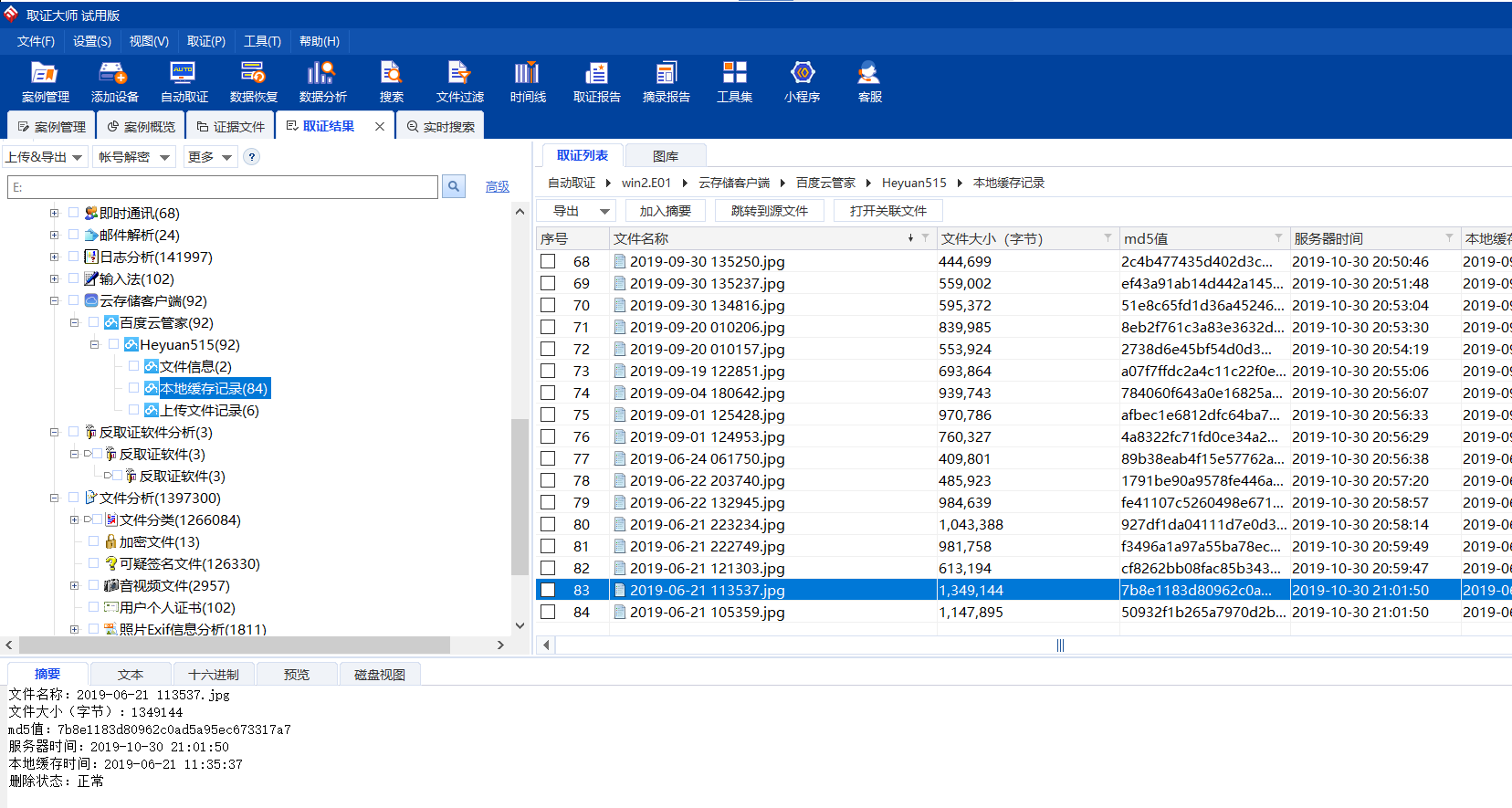1512x808 pixels.
Task: Generate a 取证报告 from the toolbar
Action: (x=596, y=82)
